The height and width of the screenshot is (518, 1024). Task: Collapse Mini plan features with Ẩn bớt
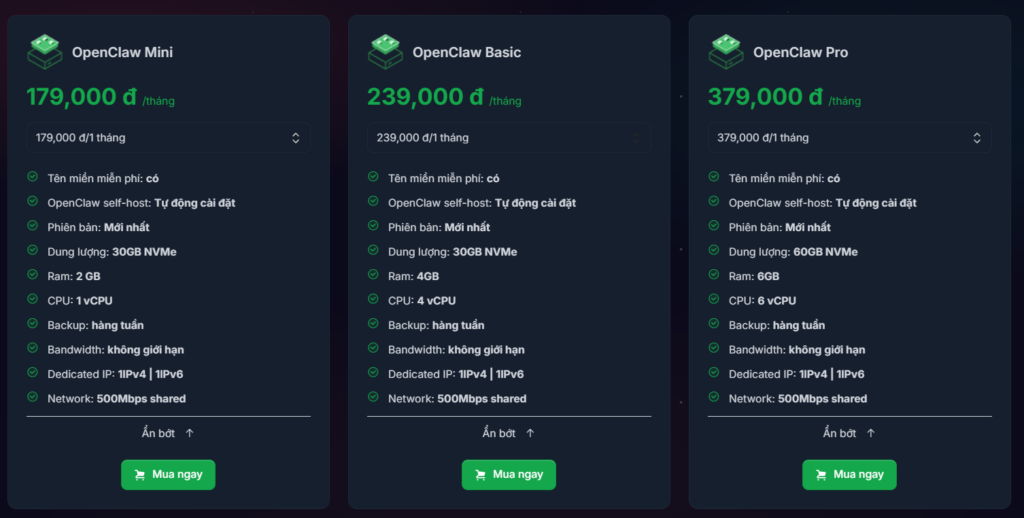pos(160,433)
